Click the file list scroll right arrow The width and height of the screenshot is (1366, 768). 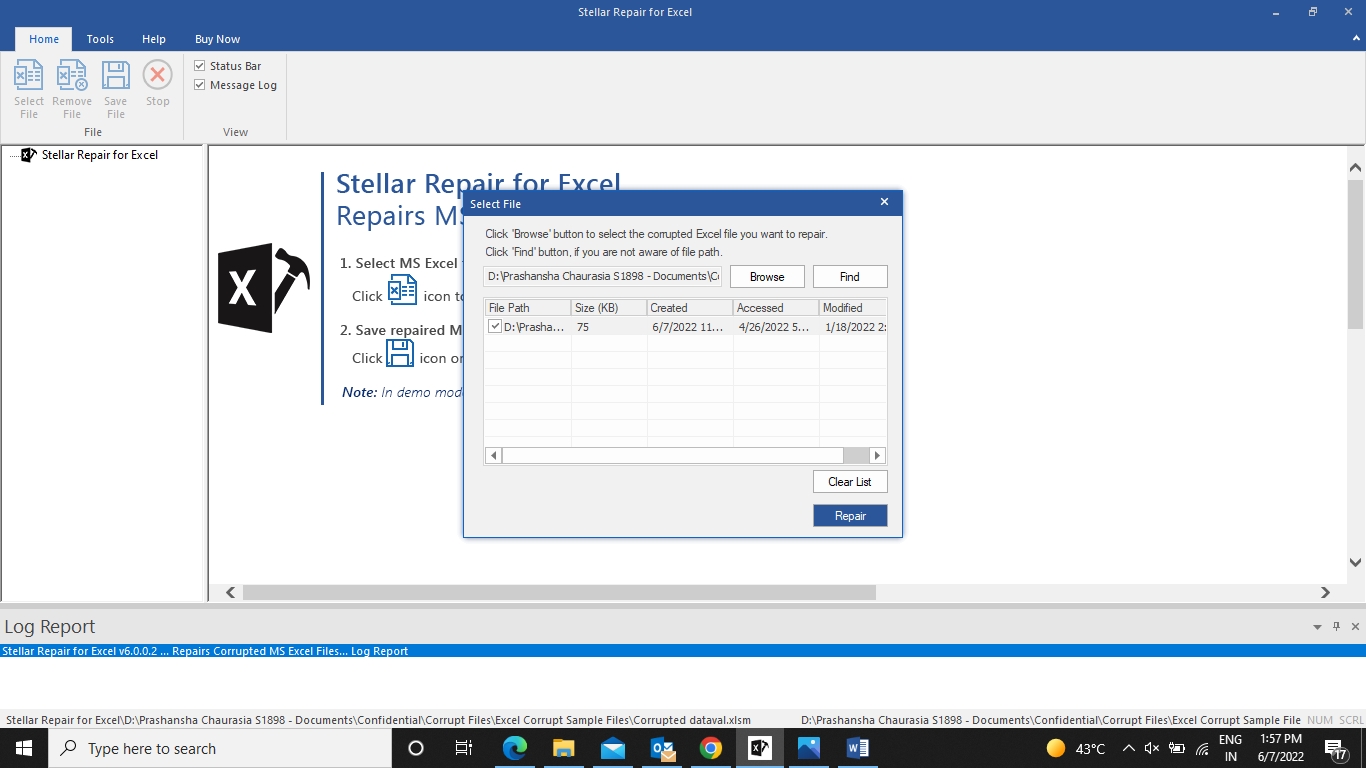coord(878,455)
